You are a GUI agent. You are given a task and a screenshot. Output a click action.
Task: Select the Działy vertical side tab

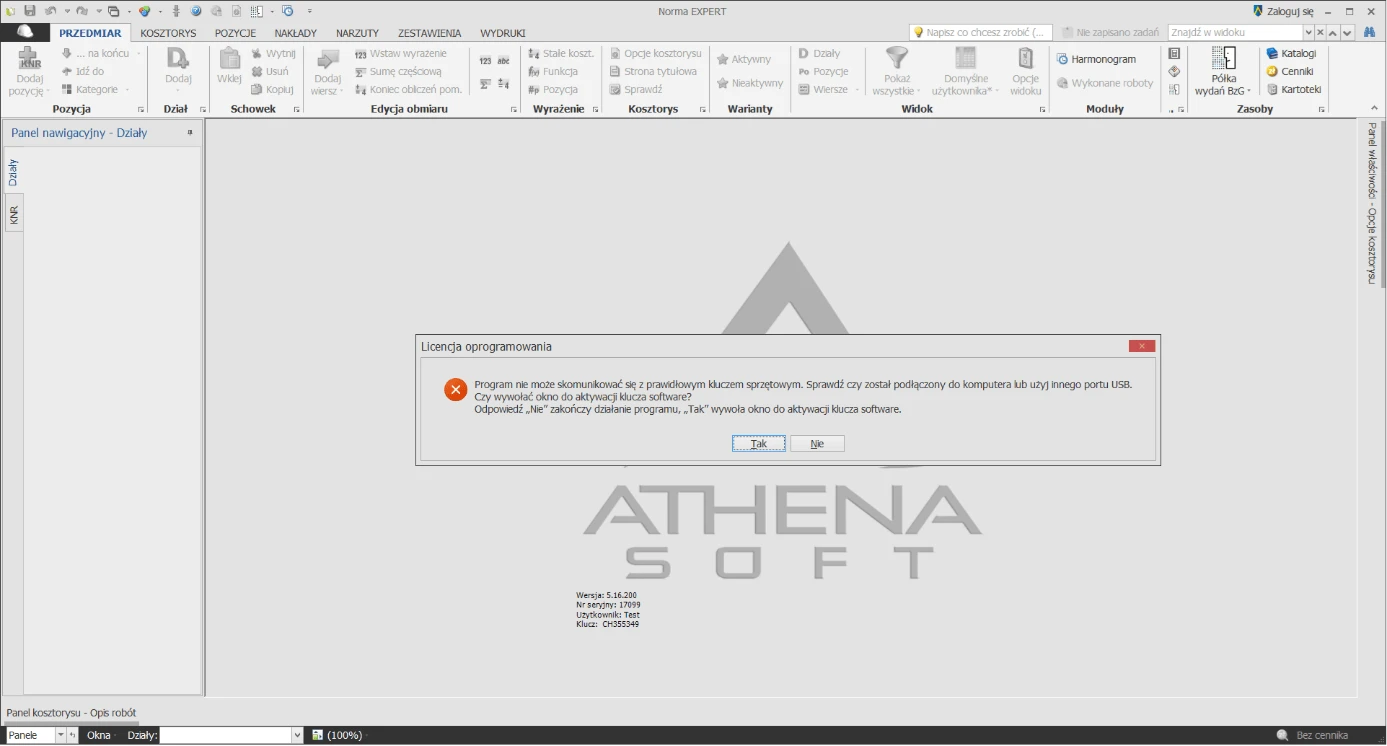pyautogui.click(x=13, y=172)
